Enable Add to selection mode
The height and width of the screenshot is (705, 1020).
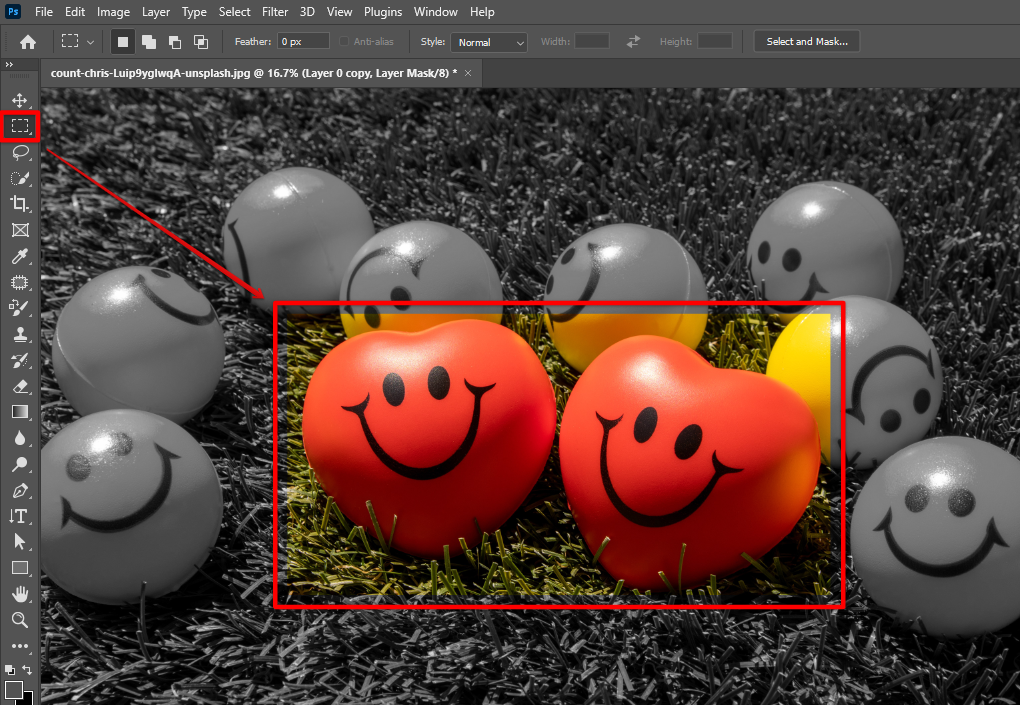[149, 42]
